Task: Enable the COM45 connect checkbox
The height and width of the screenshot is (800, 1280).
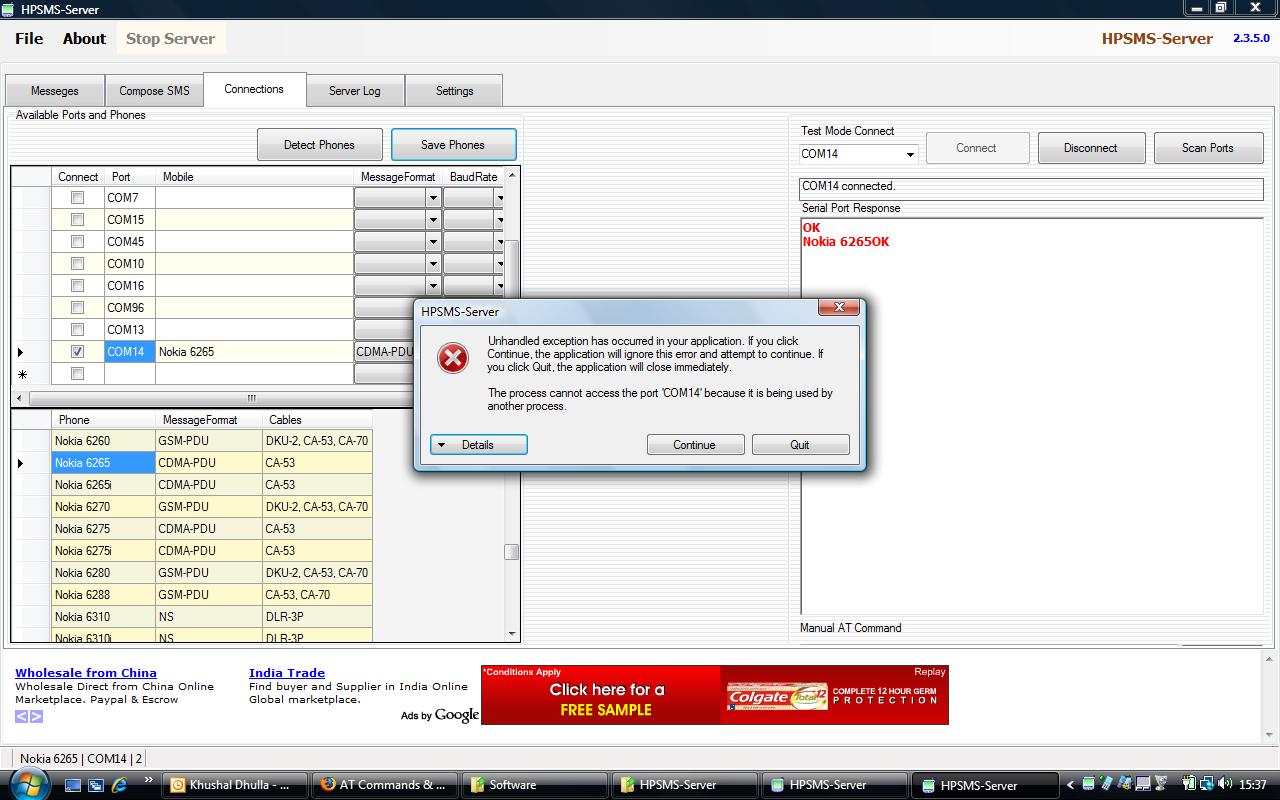Action: [x=77, y=242]
